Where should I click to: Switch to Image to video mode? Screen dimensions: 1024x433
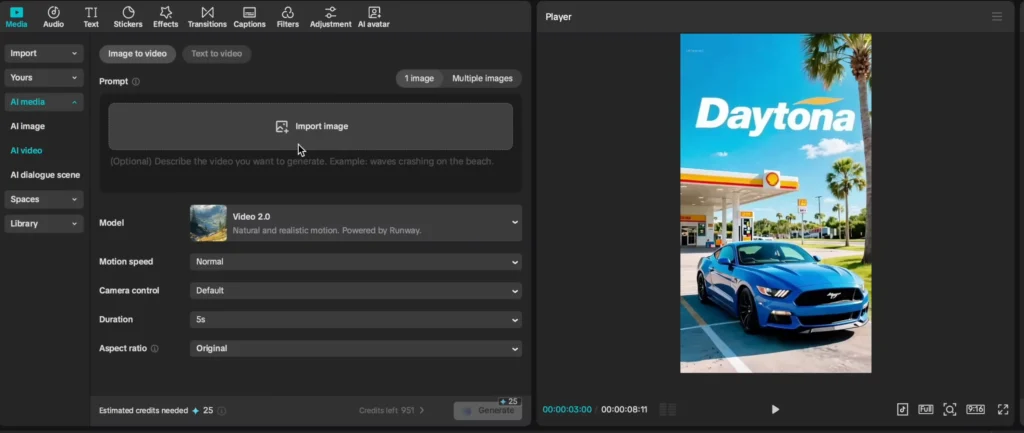click(x=137, y=54)
